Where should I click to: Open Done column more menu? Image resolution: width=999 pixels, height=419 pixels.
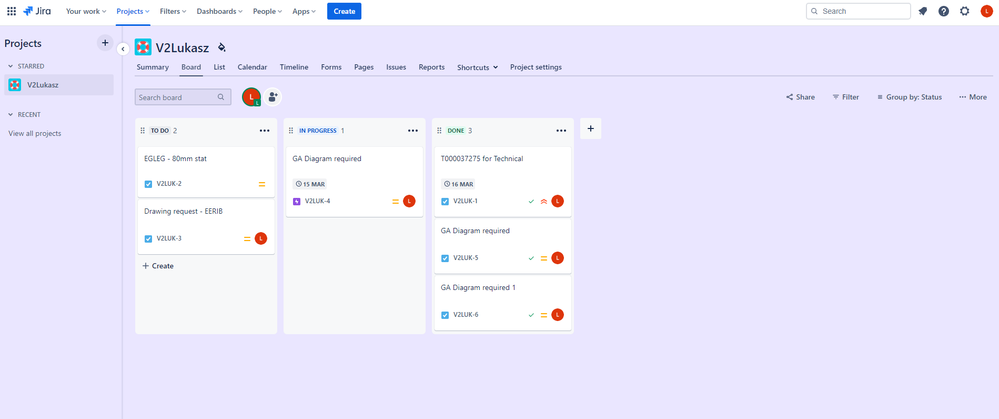561,131
